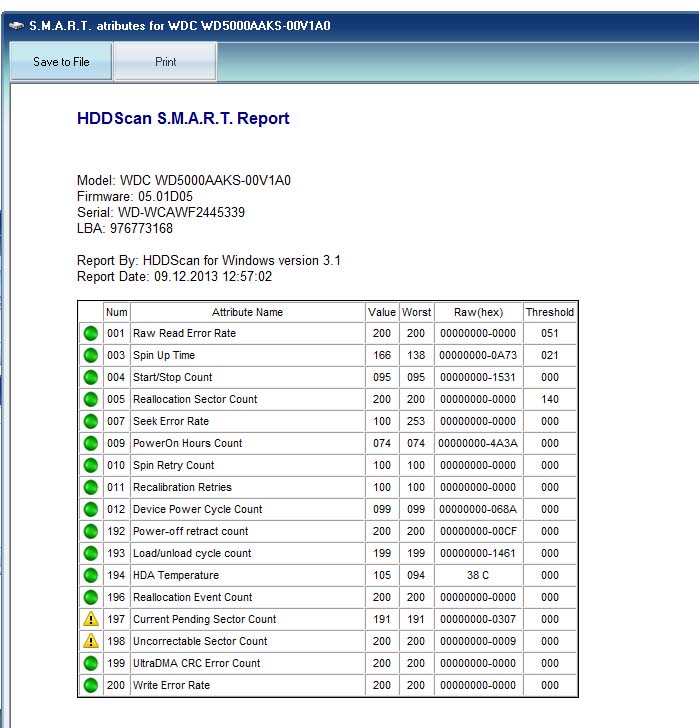Click raw value 00000000-0A73 for Spin Up Time

click(478, 355)
